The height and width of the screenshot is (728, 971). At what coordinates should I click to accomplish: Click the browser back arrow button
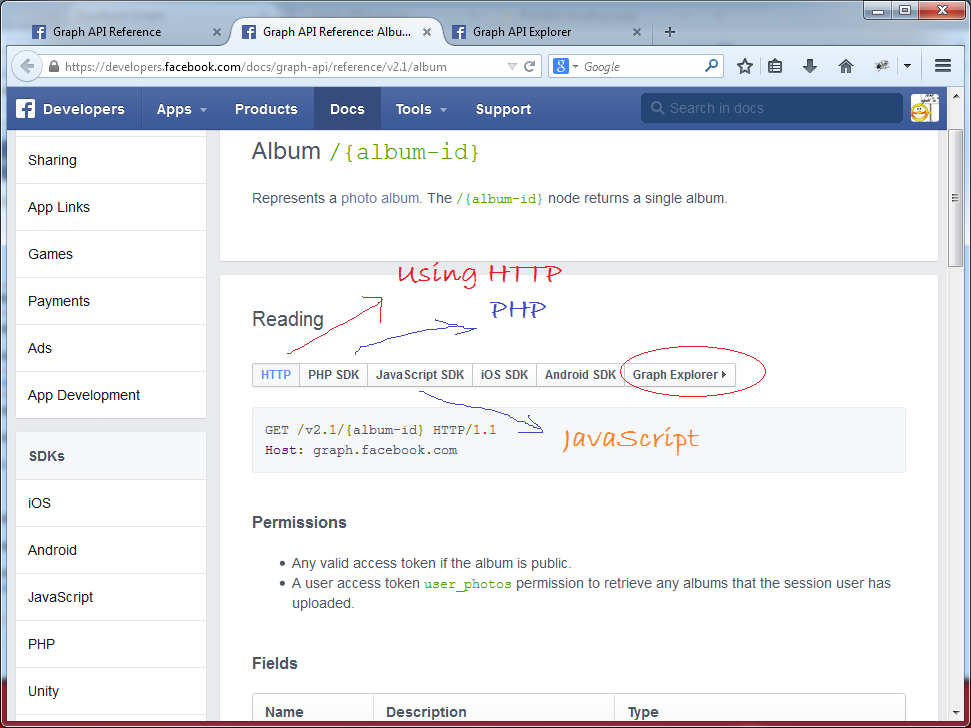(x=27, y=66)
